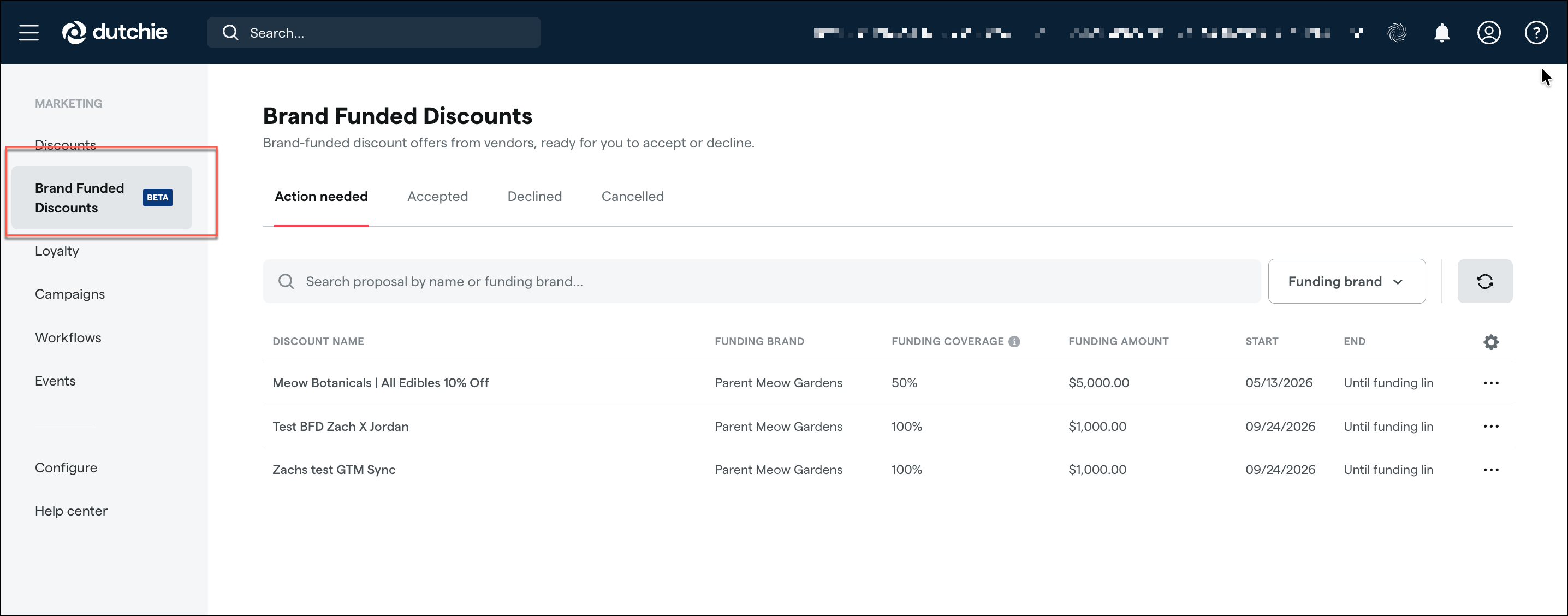The height and width of the screenshot is (616, 1568).
Task: Select the Action needed tab
Action: pyautogui.click(x=321, y=197)
